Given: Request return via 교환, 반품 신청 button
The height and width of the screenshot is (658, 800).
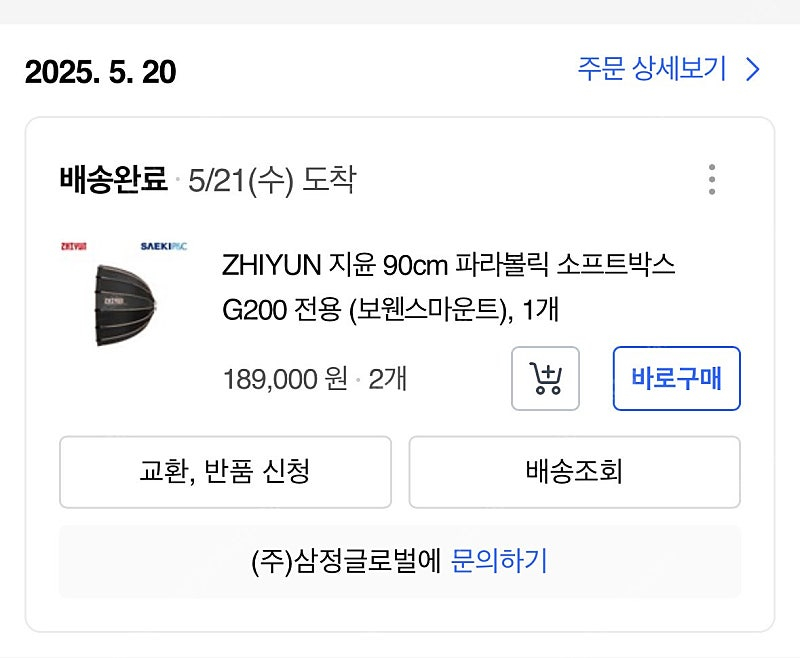Looking at the screenshot, I should 225,472.
